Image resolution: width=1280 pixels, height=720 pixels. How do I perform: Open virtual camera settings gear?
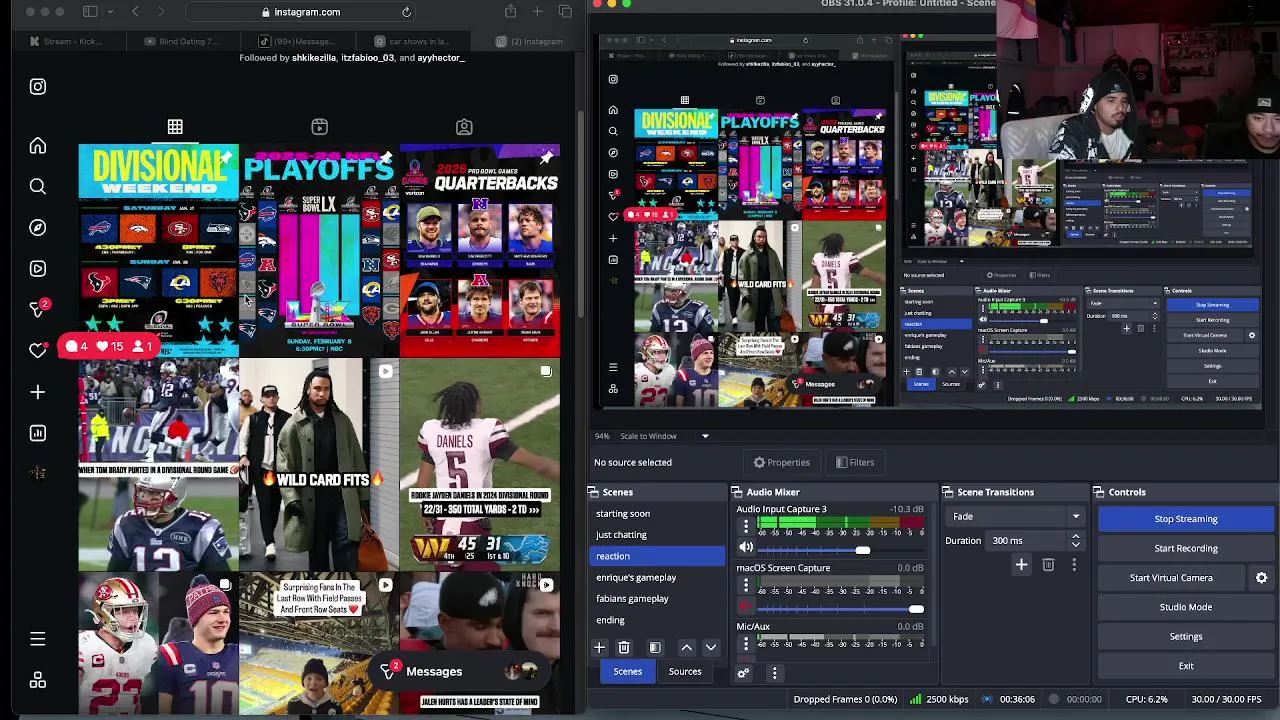pos(1261,578)
